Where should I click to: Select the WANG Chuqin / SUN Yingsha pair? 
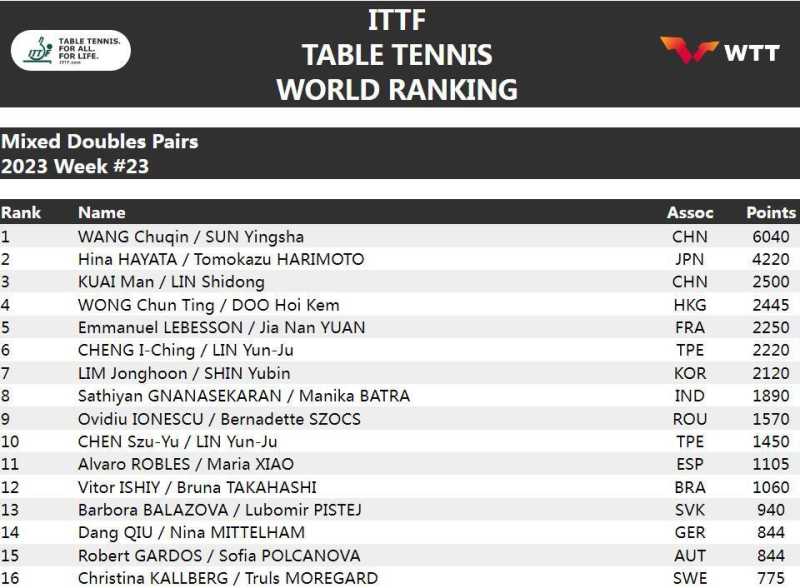[191, 237]
